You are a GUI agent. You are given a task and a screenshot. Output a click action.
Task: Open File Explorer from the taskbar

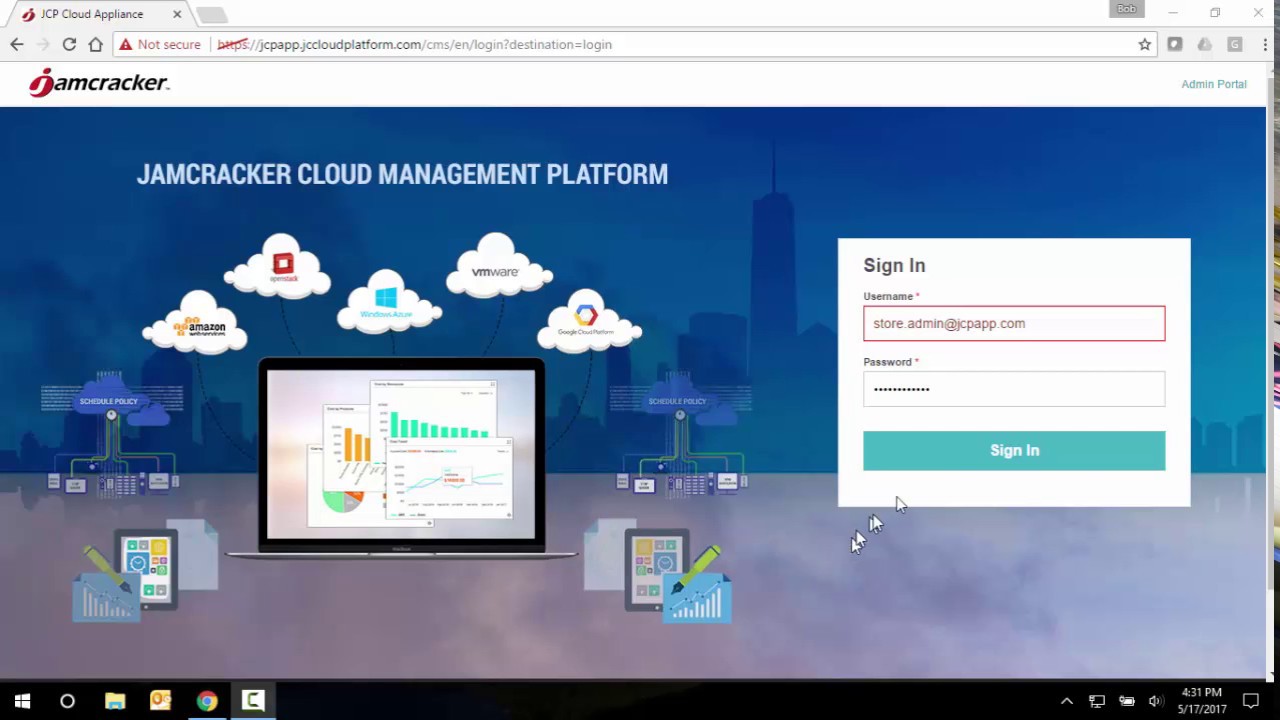(x=115, y=701)
